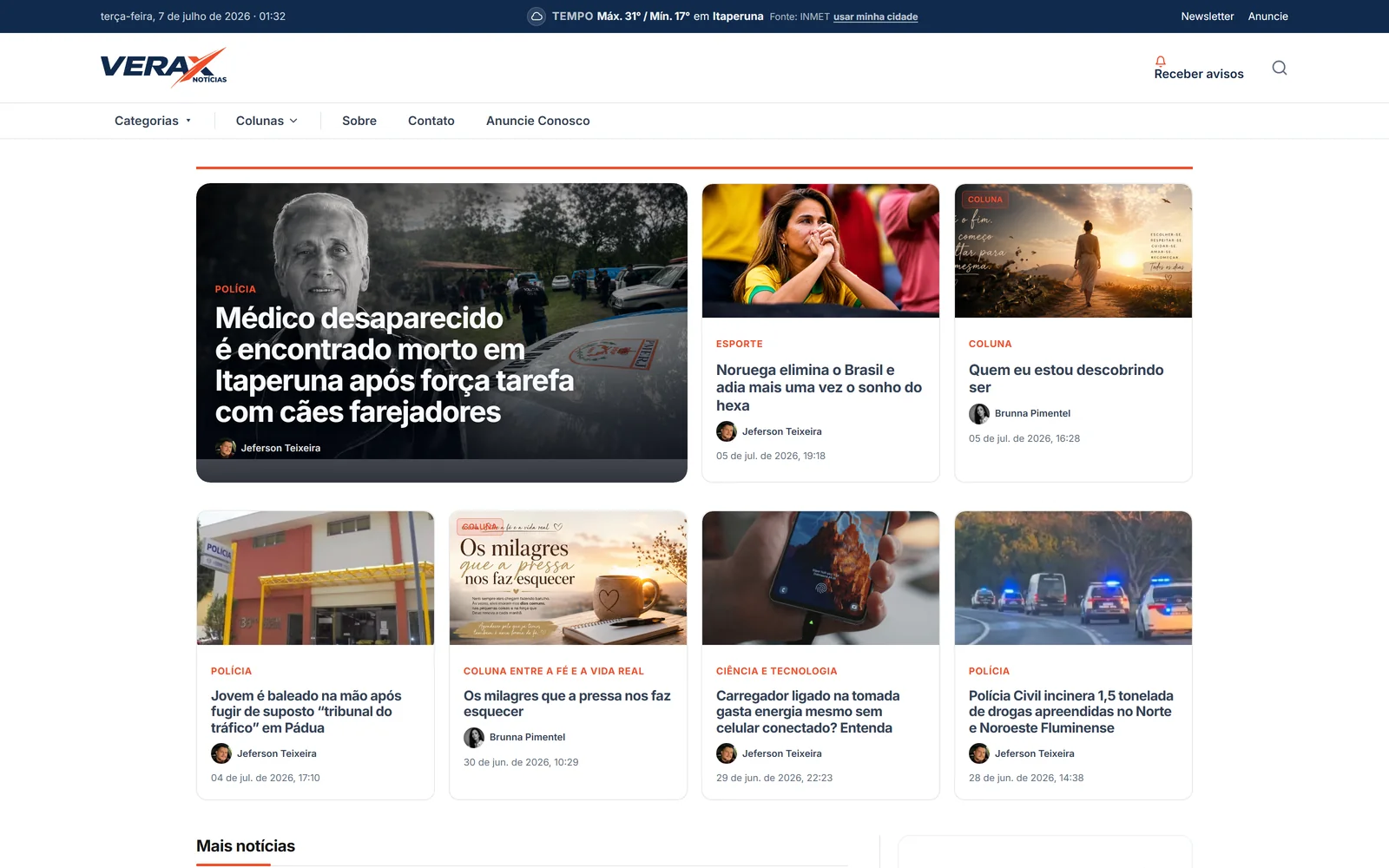Screen dimensions: 1389x868
Task: Click author avatar on Carregador ligado na tomada card
Action: tap(727, 753)
